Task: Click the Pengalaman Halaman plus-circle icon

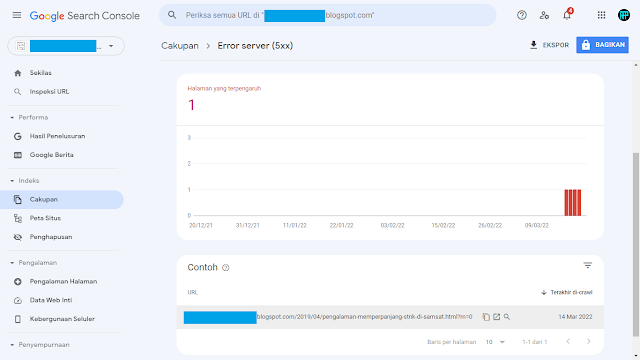Action: click(18, 282)
